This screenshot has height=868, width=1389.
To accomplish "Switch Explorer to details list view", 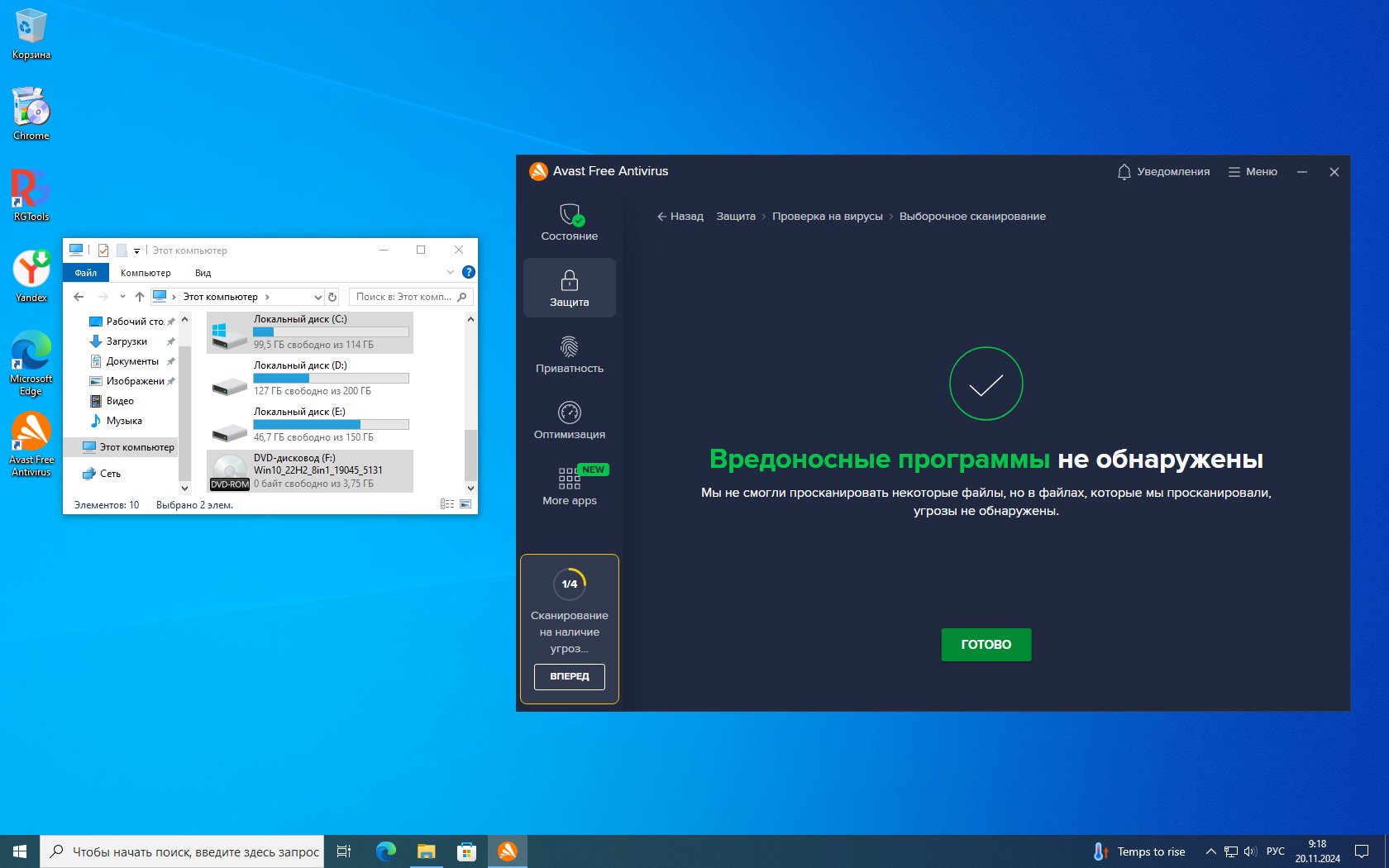I will (x=447, y=504).
